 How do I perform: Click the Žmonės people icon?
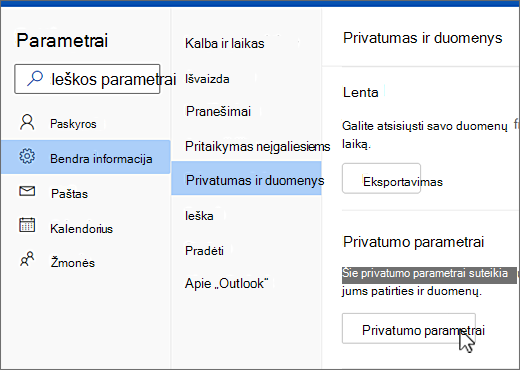click(27, 259)
